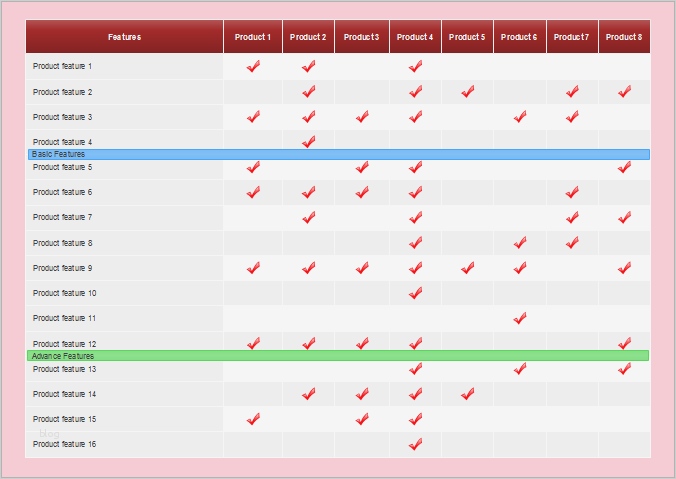Screen dimensions: 676x479
Task: Select the Product 2 column header
Action: [x=308, y=37]
